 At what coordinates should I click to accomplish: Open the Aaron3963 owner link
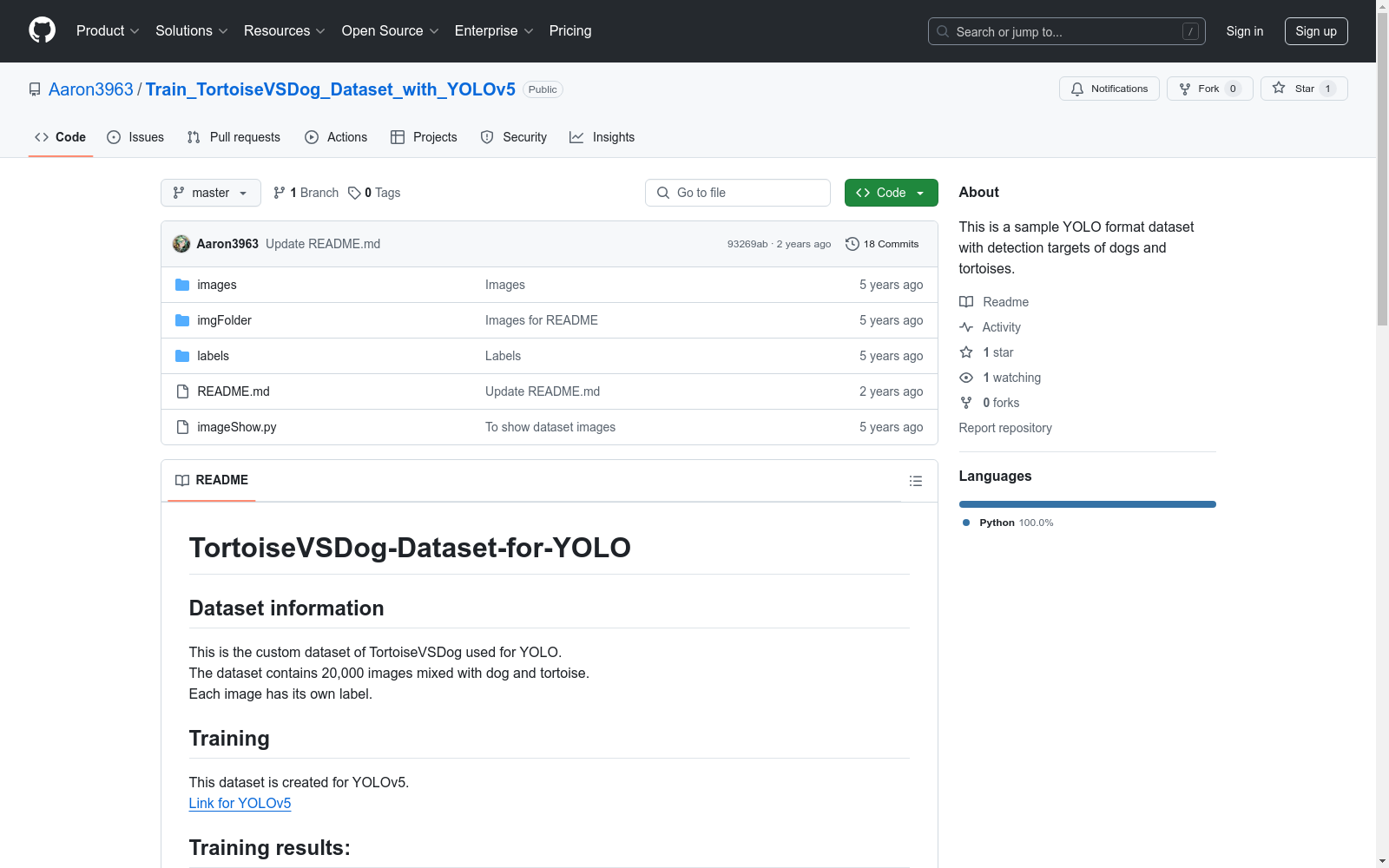point(91,89)
